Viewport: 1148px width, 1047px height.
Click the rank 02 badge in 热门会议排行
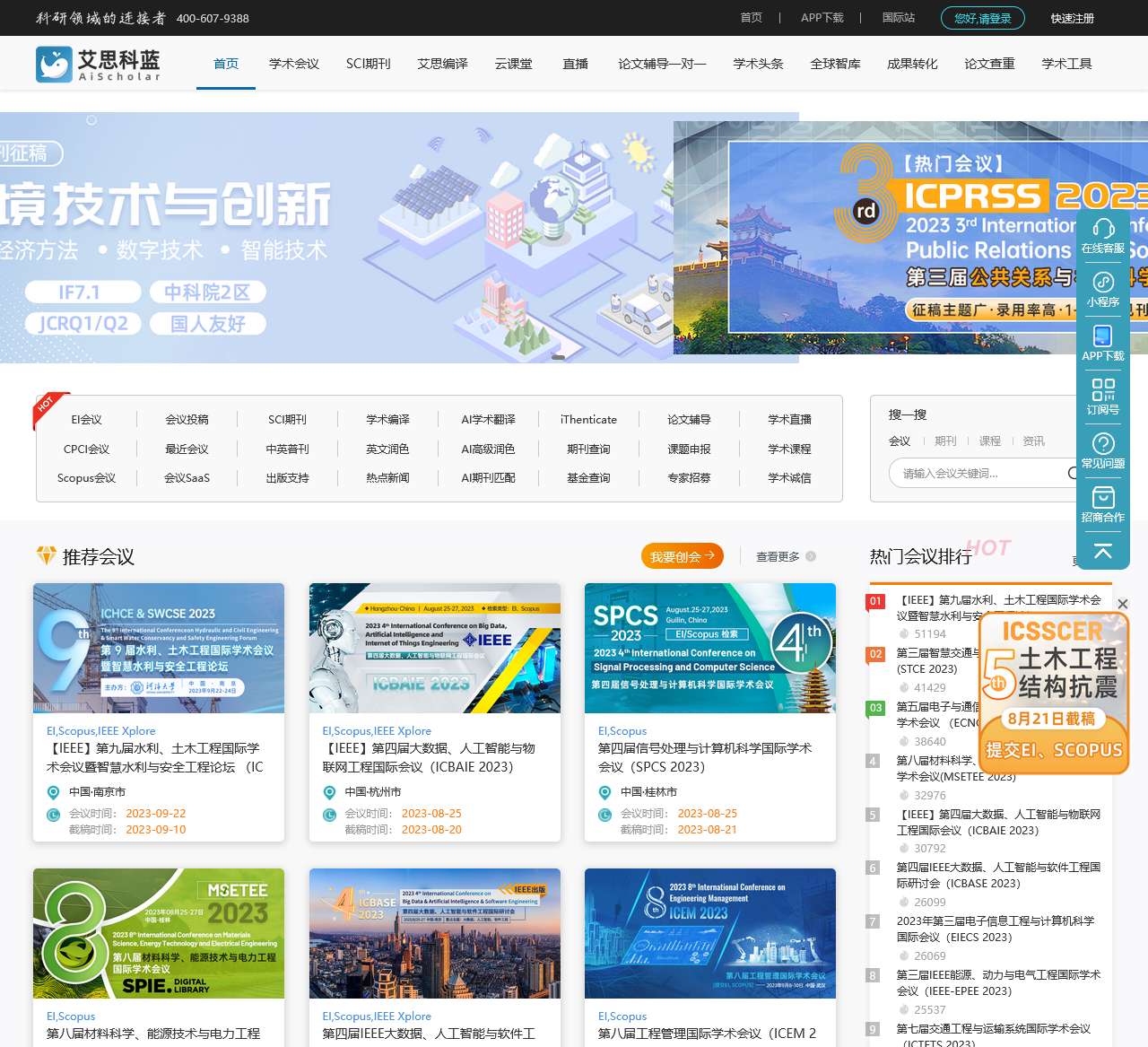click(x=875, y=654)
